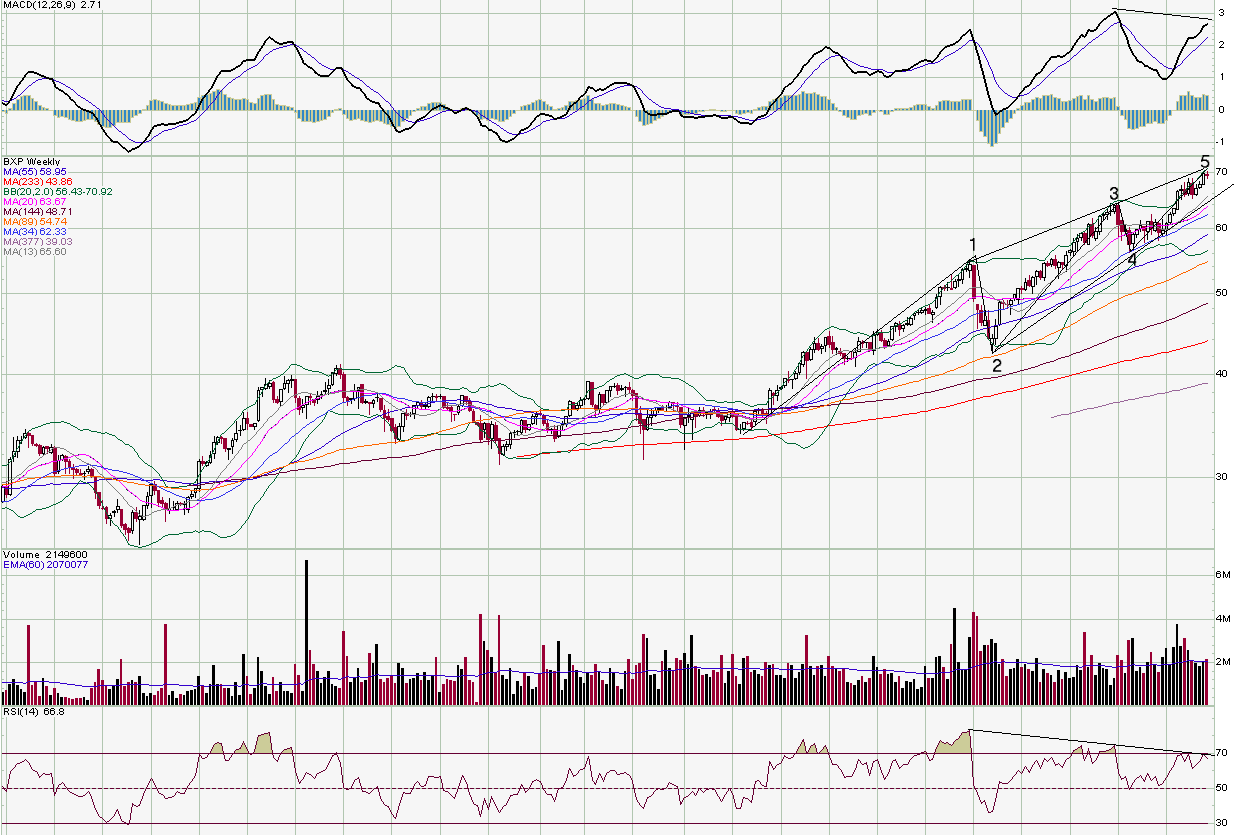Click the 2M volume axis label
Viewport: 1246px width, 835px height.
1222,662
